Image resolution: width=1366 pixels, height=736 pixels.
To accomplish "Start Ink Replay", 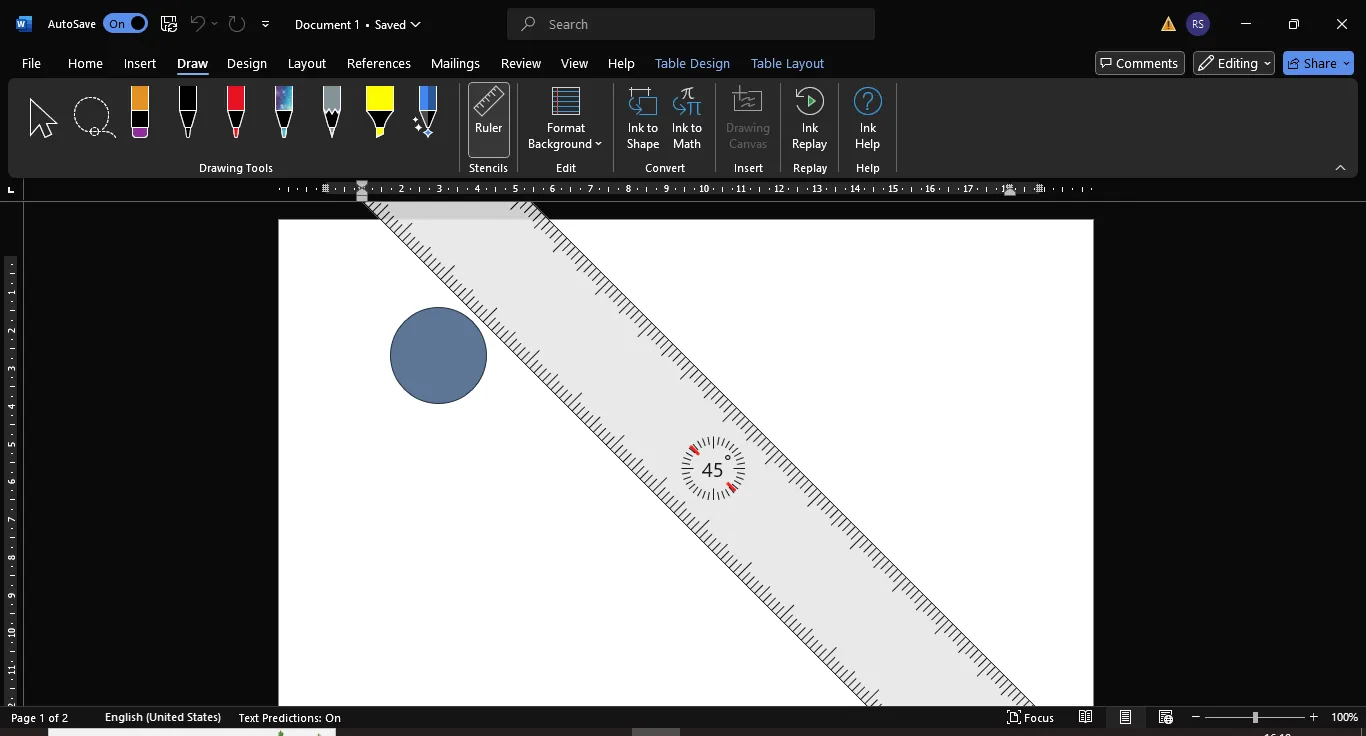I will [x=810, y=120].
